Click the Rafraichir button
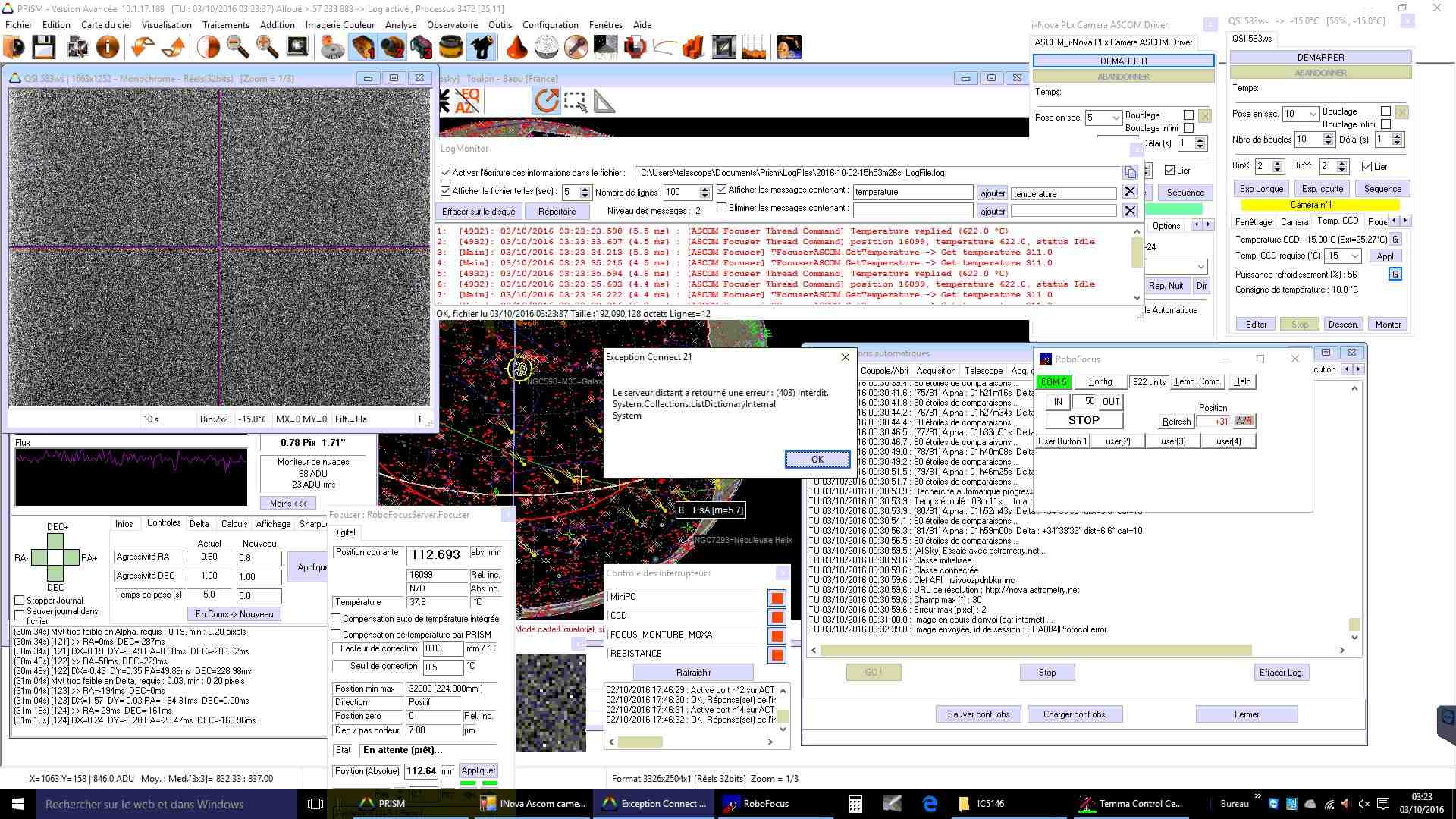Screen dimensions: 1456x819 point(693,673)
